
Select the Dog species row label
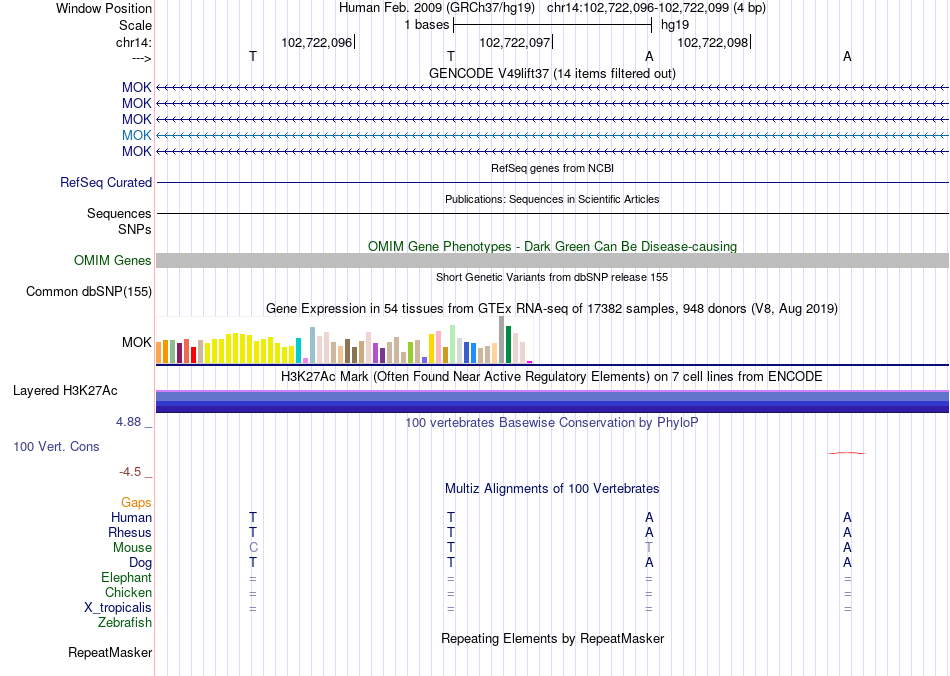140,563
